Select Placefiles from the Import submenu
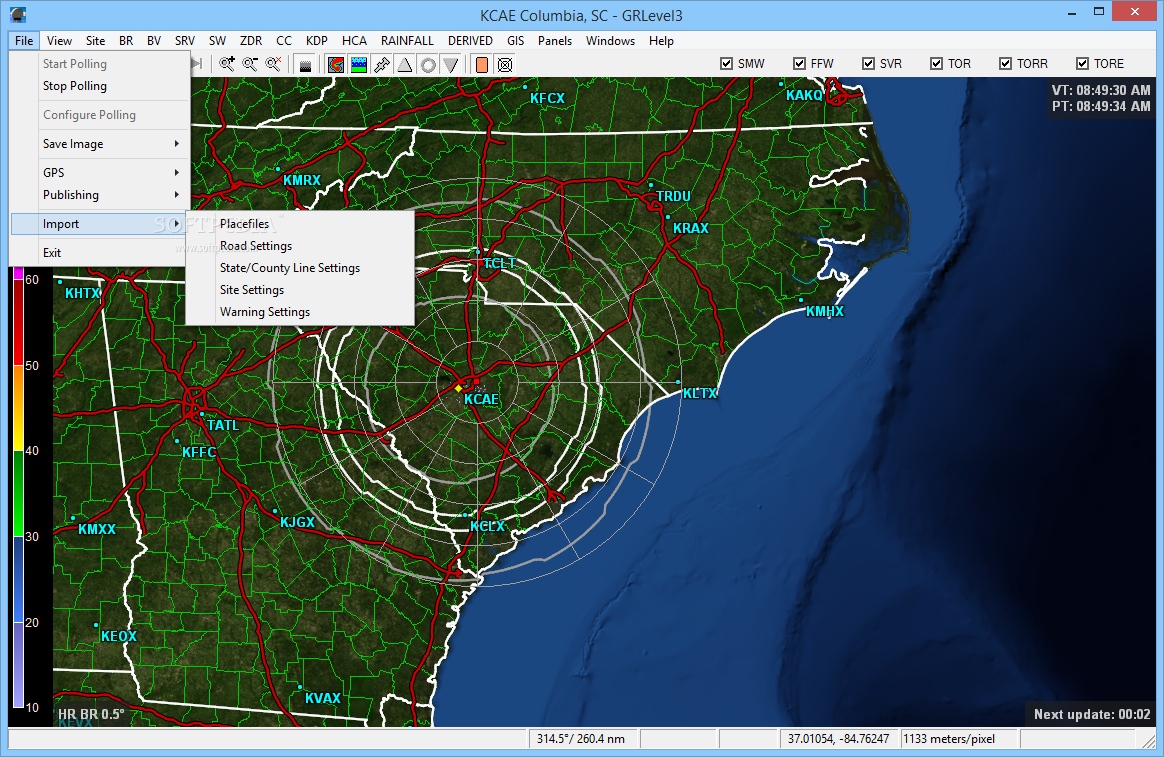This screenshot has height=757, width=1164. coord(245,224)
